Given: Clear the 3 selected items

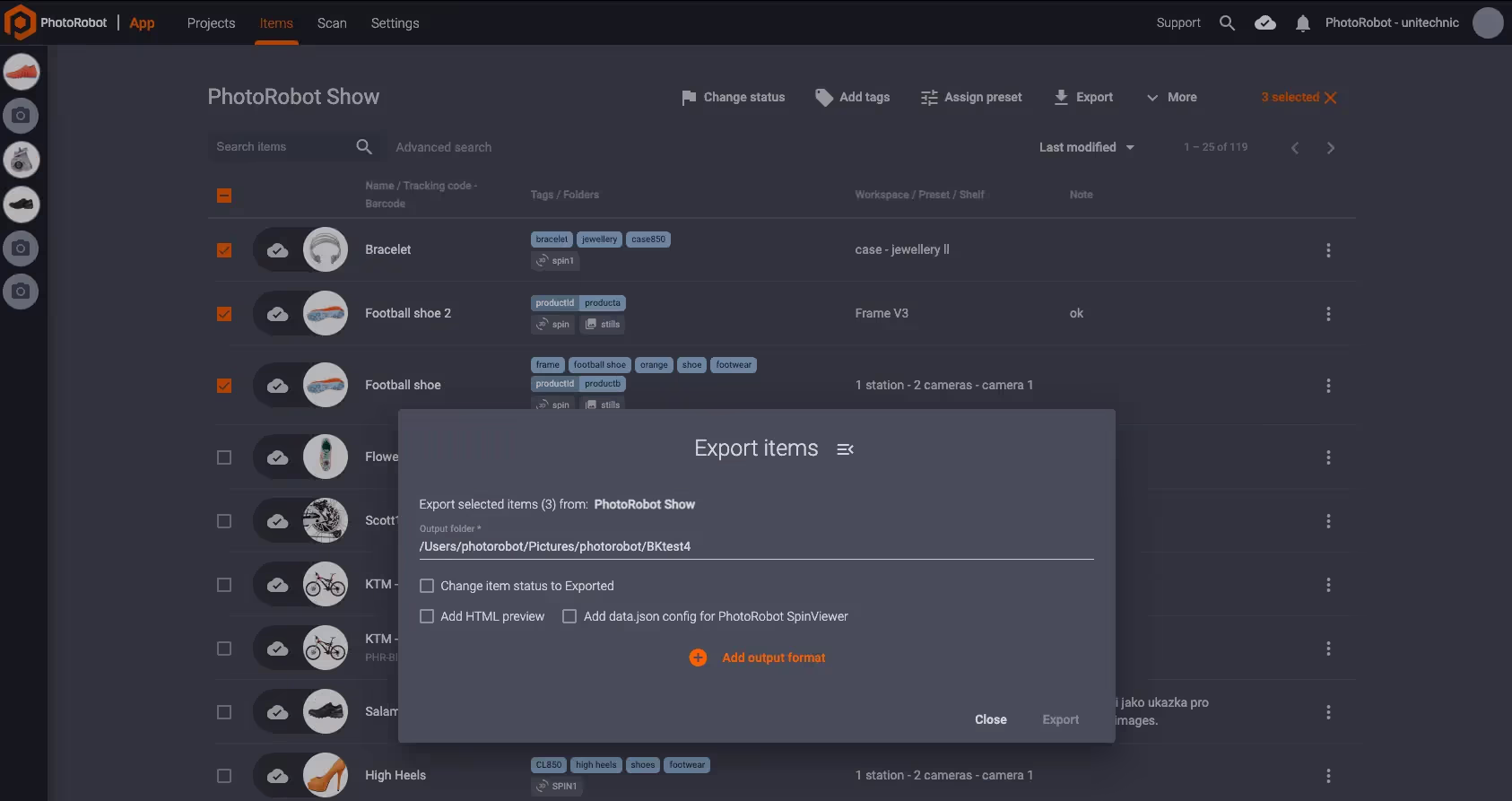Looking at the screenshot, I should pyautogui.click(x=1331, y=98).
